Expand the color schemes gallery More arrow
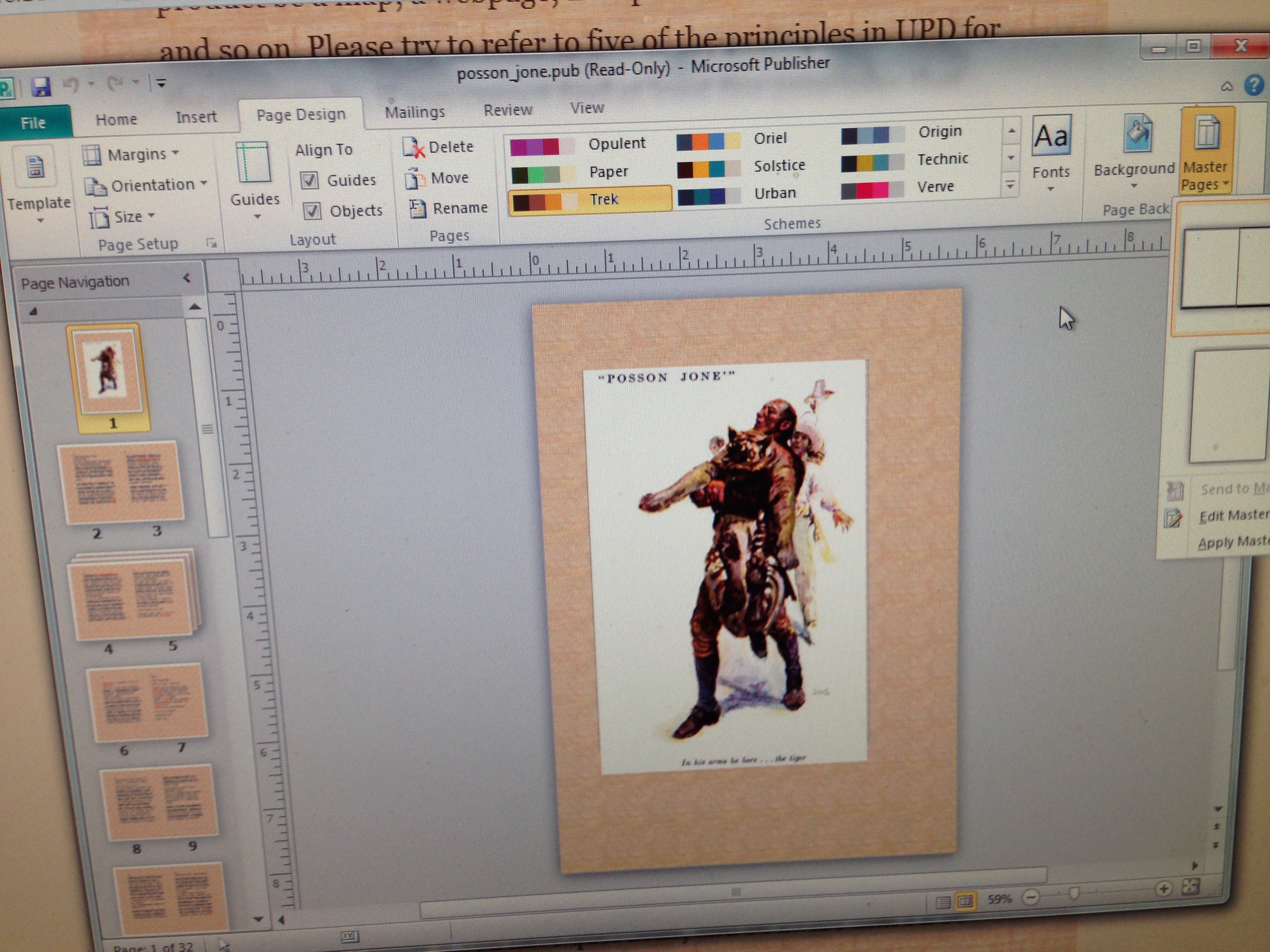 pyautogui.click(x=1010, y=185)
